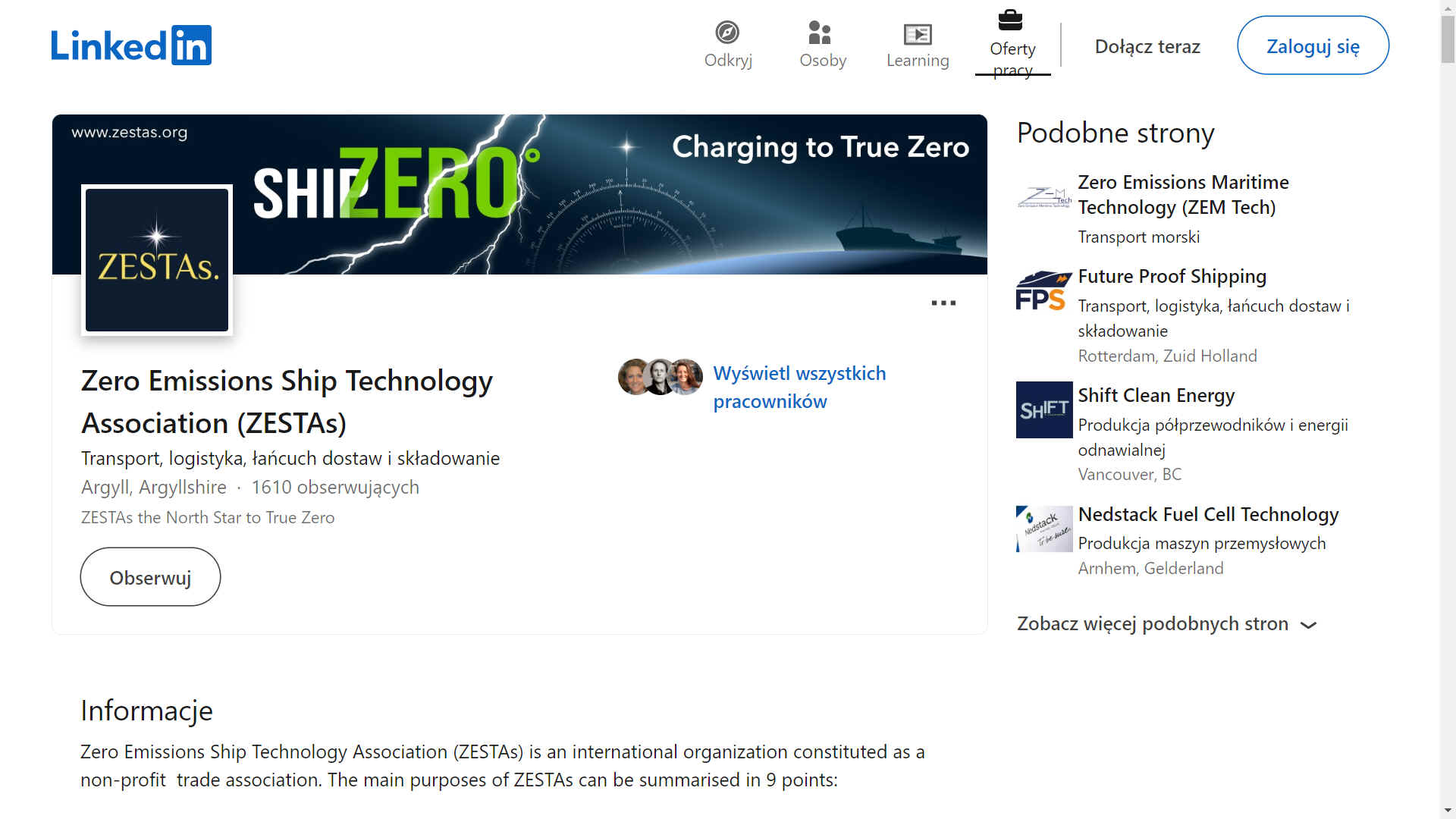Image resolution: width=1456 pixels, height=819 pixels.
Task: Click the Arnhem, Gelderland location text
Action: pos(1150,568)
